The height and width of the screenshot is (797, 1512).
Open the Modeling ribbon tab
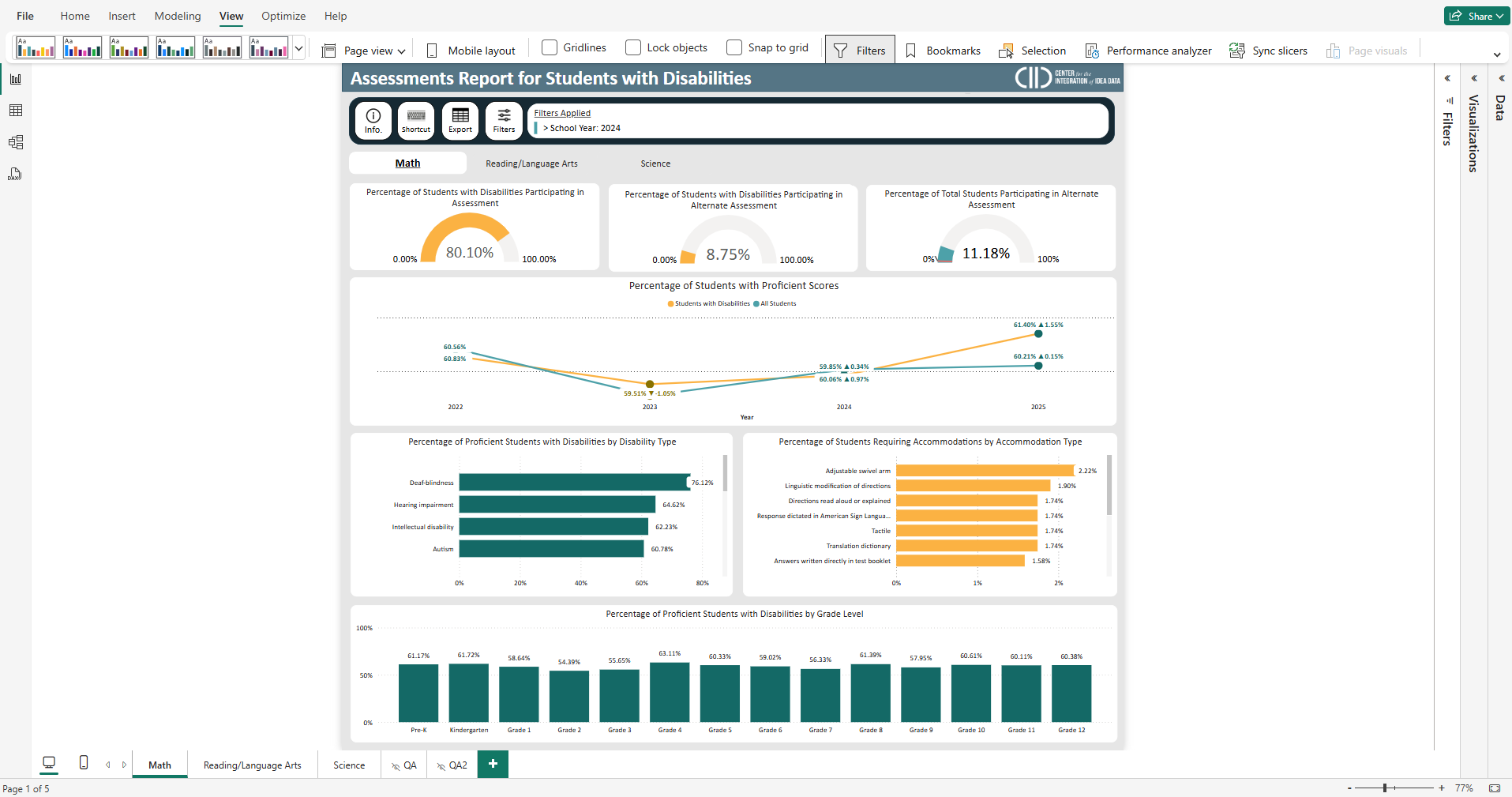tap(178, 16)
